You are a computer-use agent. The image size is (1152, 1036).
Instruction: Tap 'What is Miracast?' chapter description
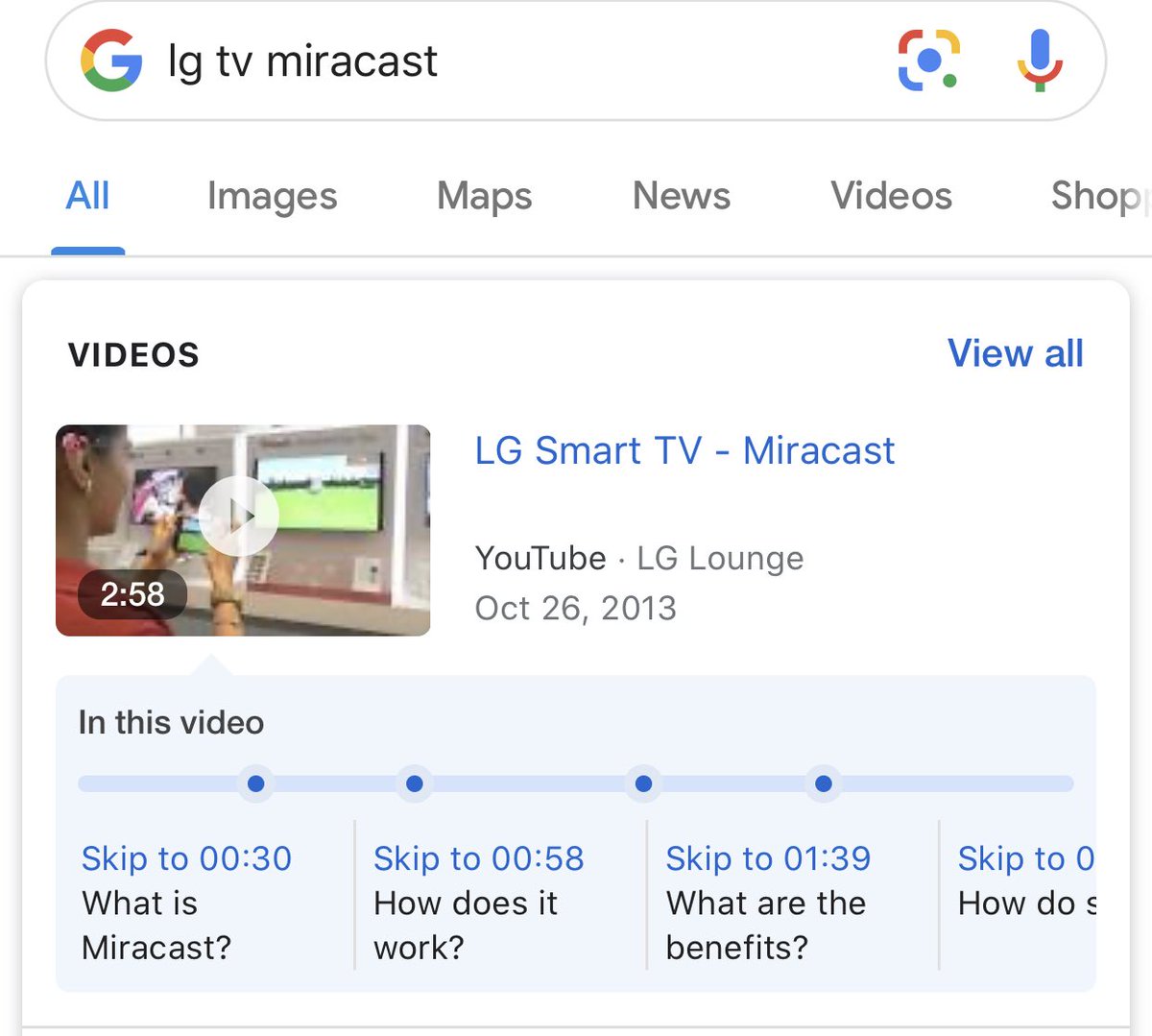tap(156, 926)
